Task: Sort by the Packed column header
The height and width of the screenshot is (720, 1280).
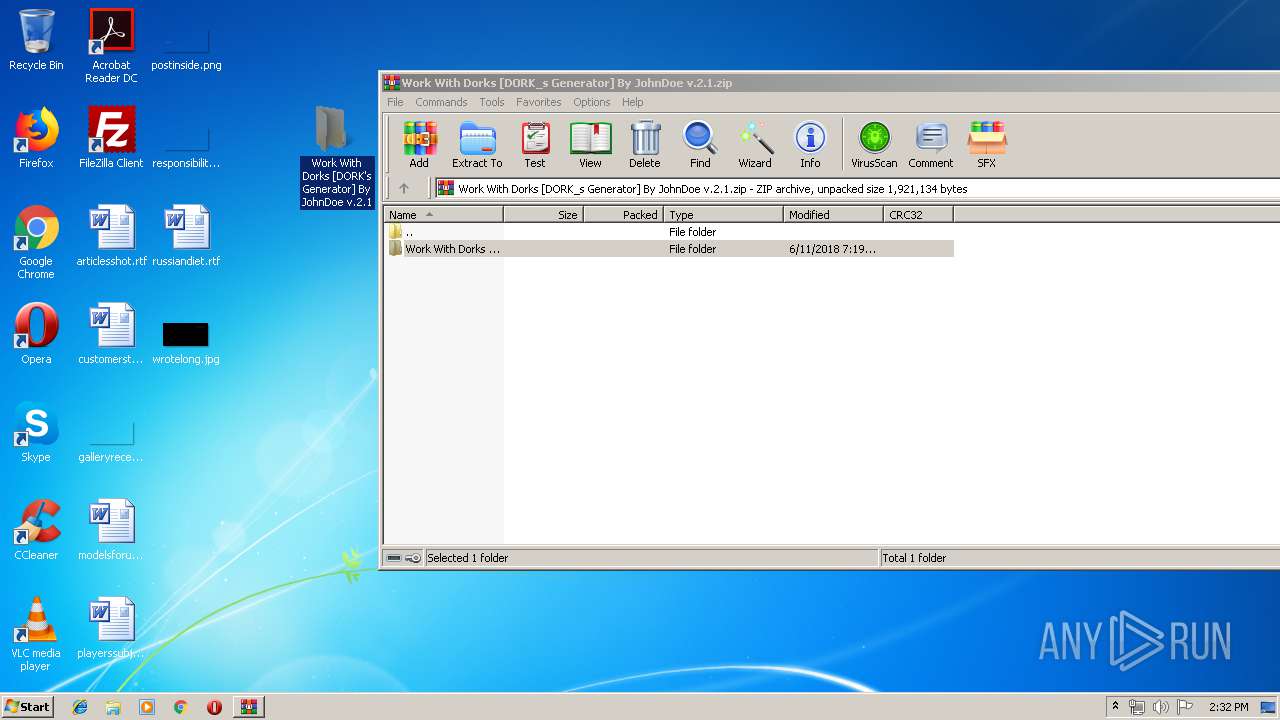Action: click(624, 215)
